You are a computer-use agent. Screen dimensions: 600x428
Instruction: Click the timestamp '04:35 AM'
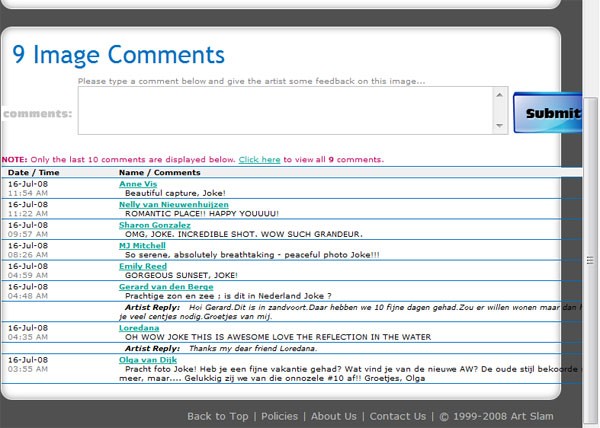coord(28,337)
